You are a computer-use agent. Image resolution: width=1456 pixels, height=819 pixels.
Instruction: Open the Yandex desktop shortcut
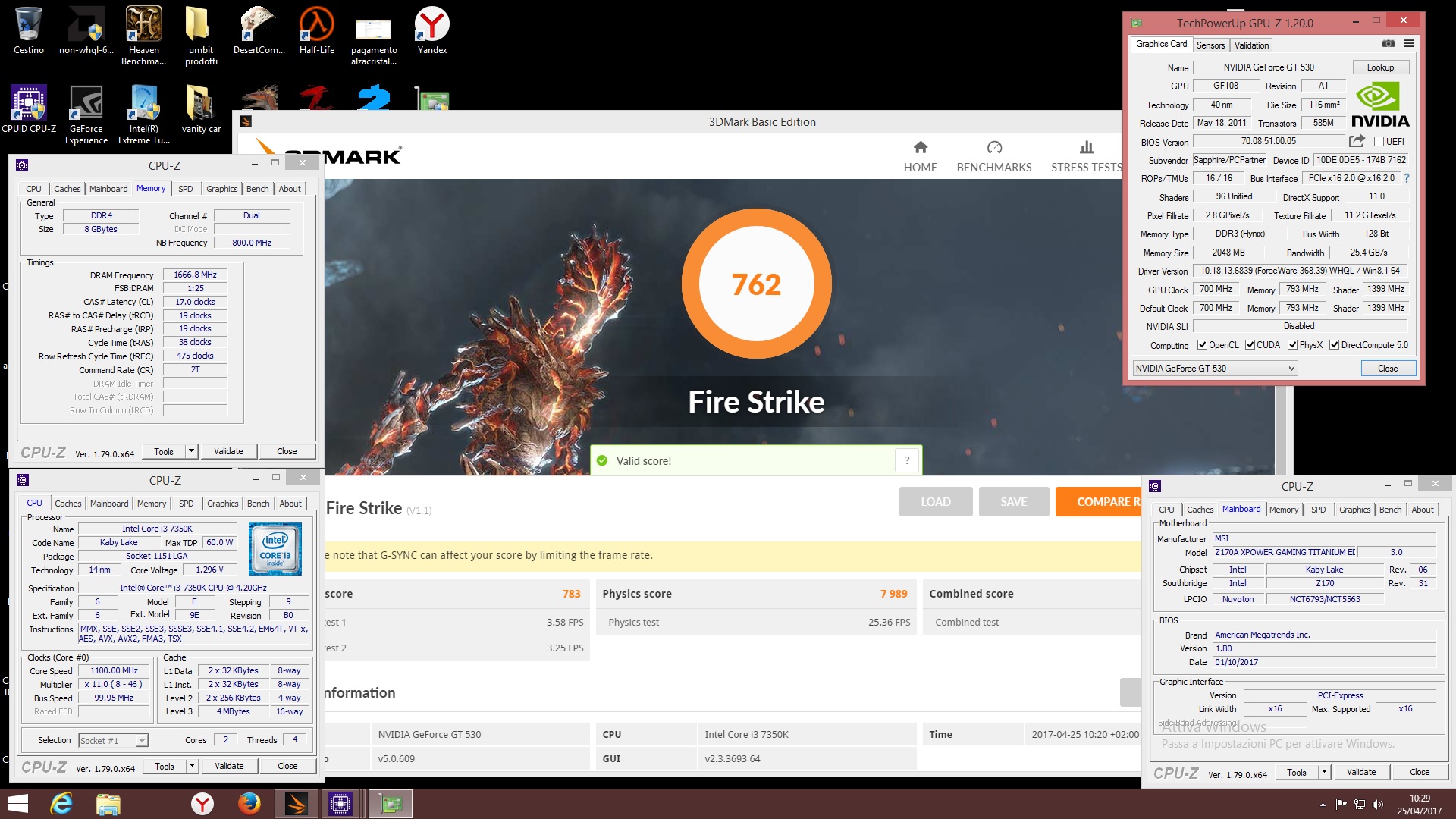pos(432,30)
